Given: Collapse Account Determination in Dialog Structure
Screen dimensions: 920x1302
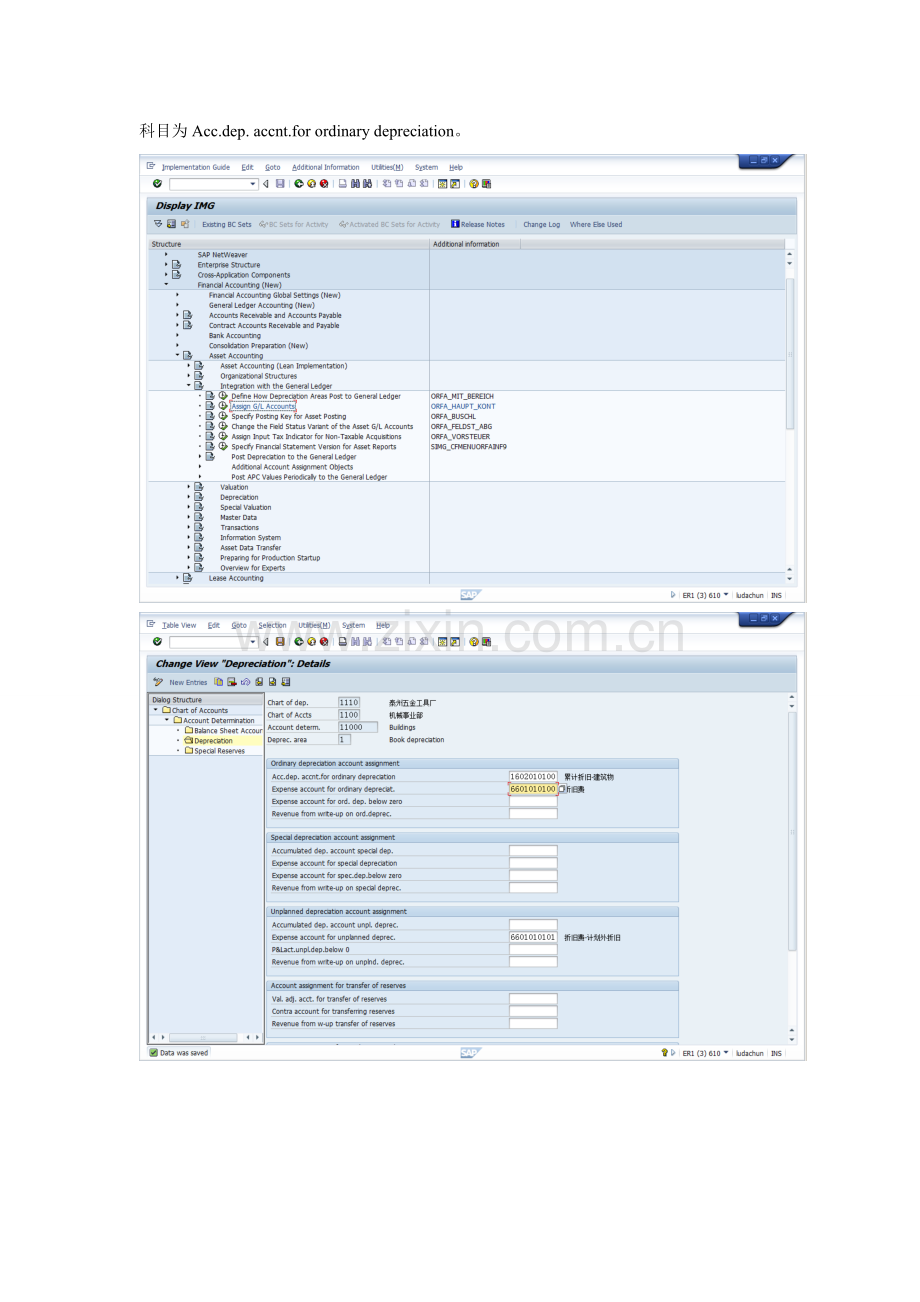Looking at the screenshot, I should coord(167,721).
